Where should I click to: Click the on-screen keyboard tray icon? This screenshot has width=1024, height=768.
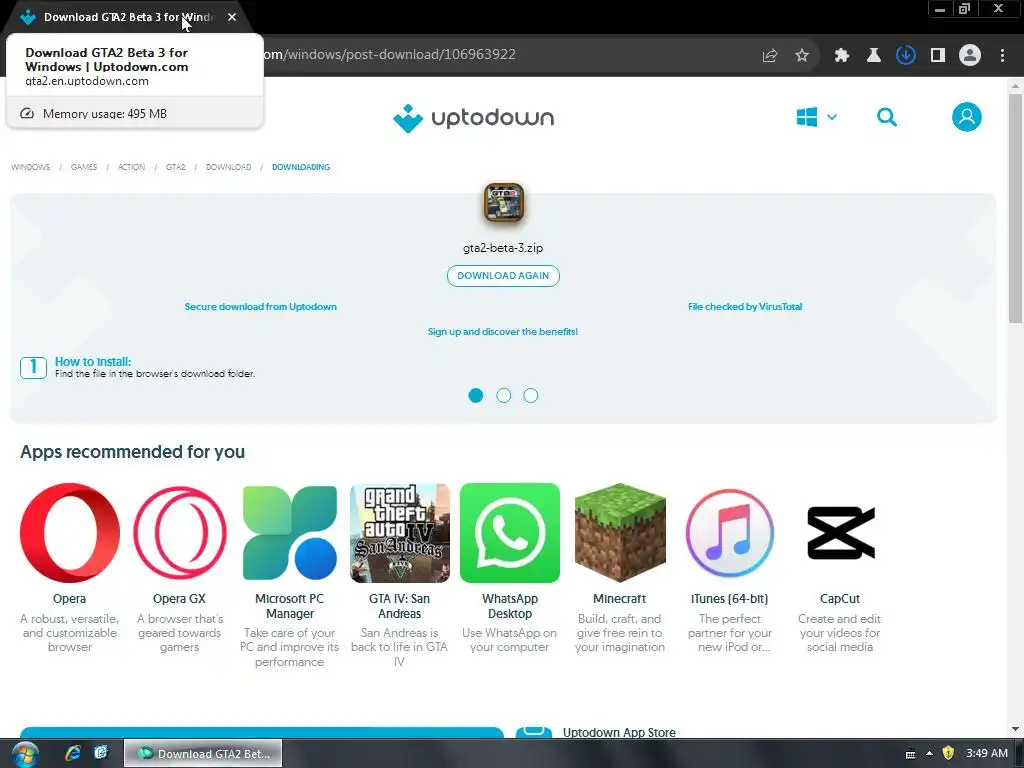point(910,754)
